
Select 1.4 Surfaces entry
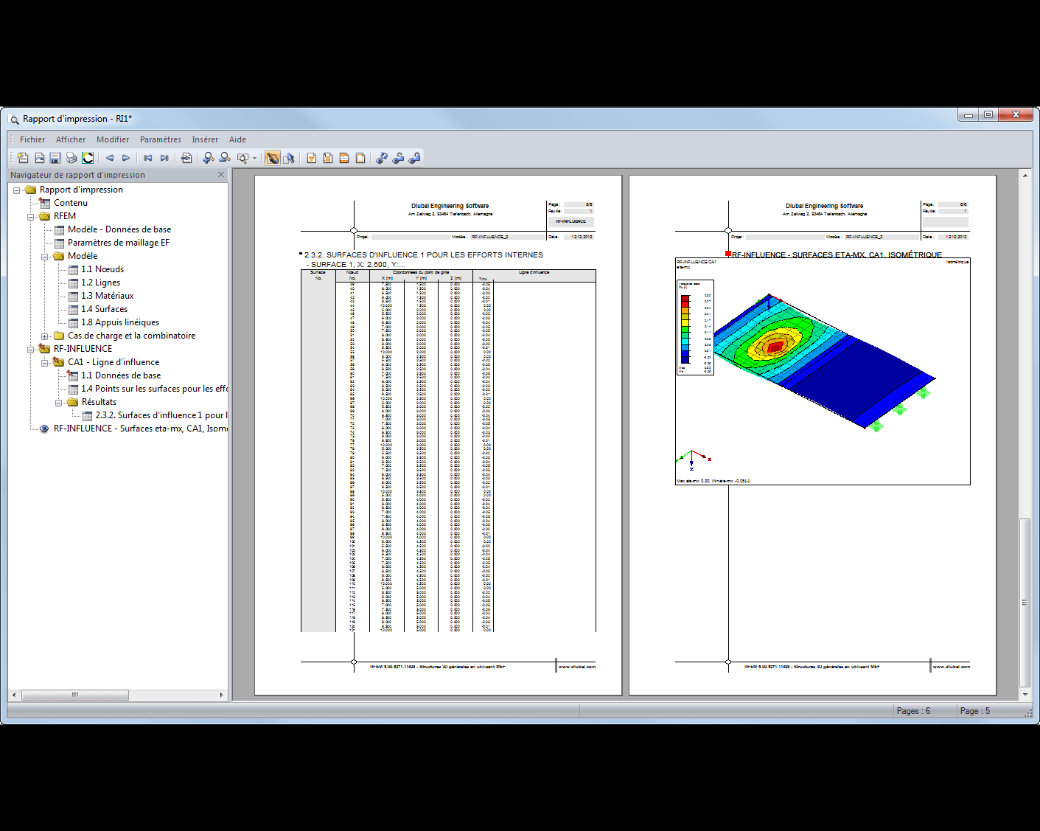(x=104, y=309)
